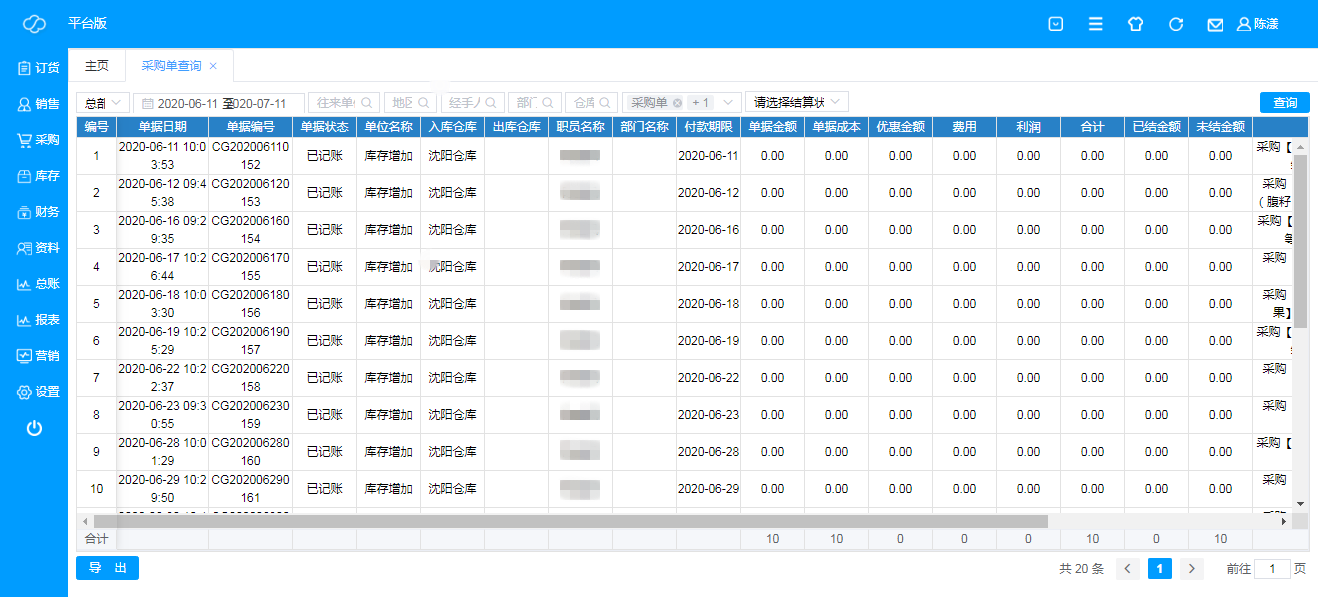Open the 总账 general ledger module
The height and width of the screenshot is (597, 1318).
38,284
